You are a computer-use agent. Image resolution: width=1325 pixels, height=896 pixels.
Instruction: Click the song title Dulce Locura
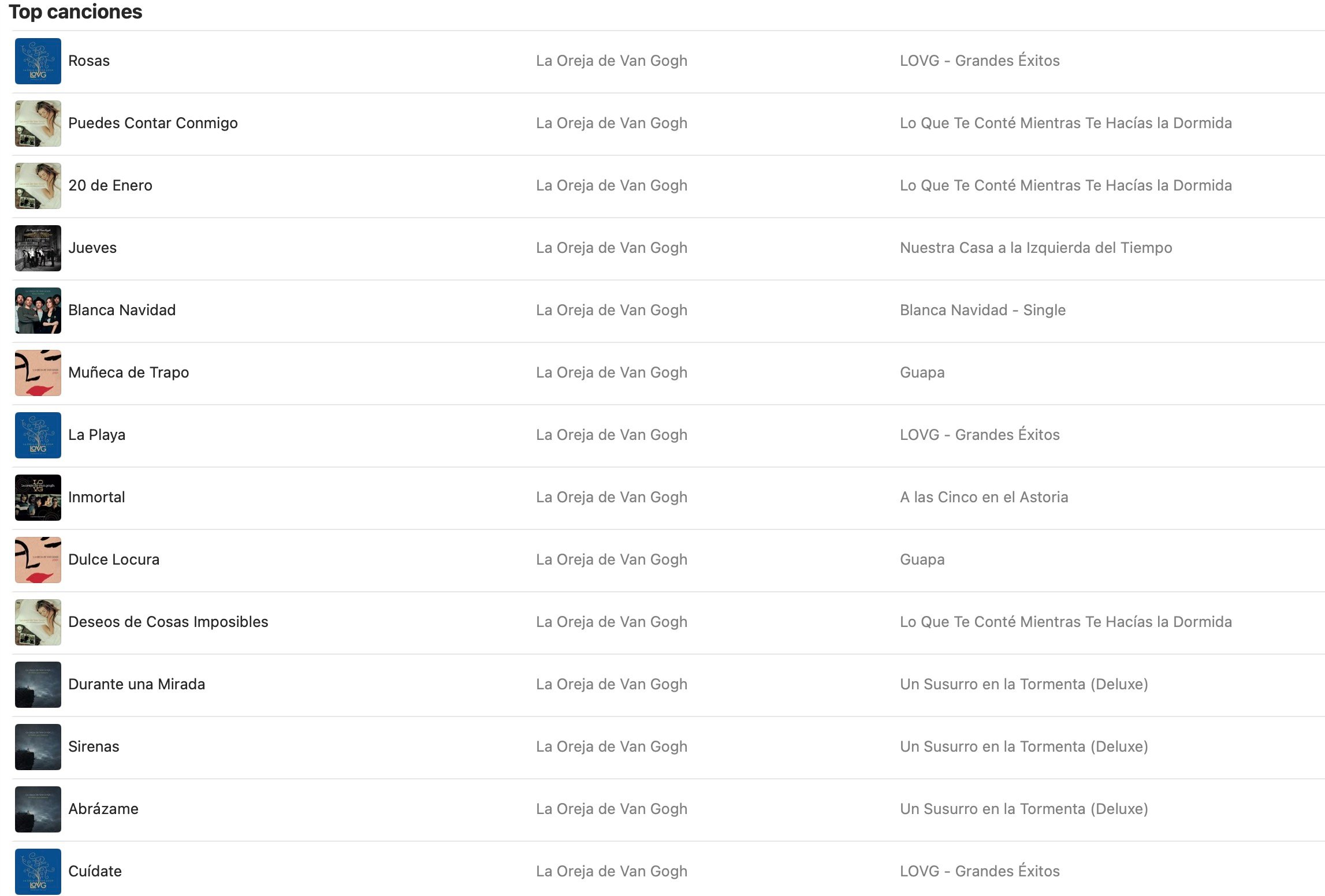[114, 559]
